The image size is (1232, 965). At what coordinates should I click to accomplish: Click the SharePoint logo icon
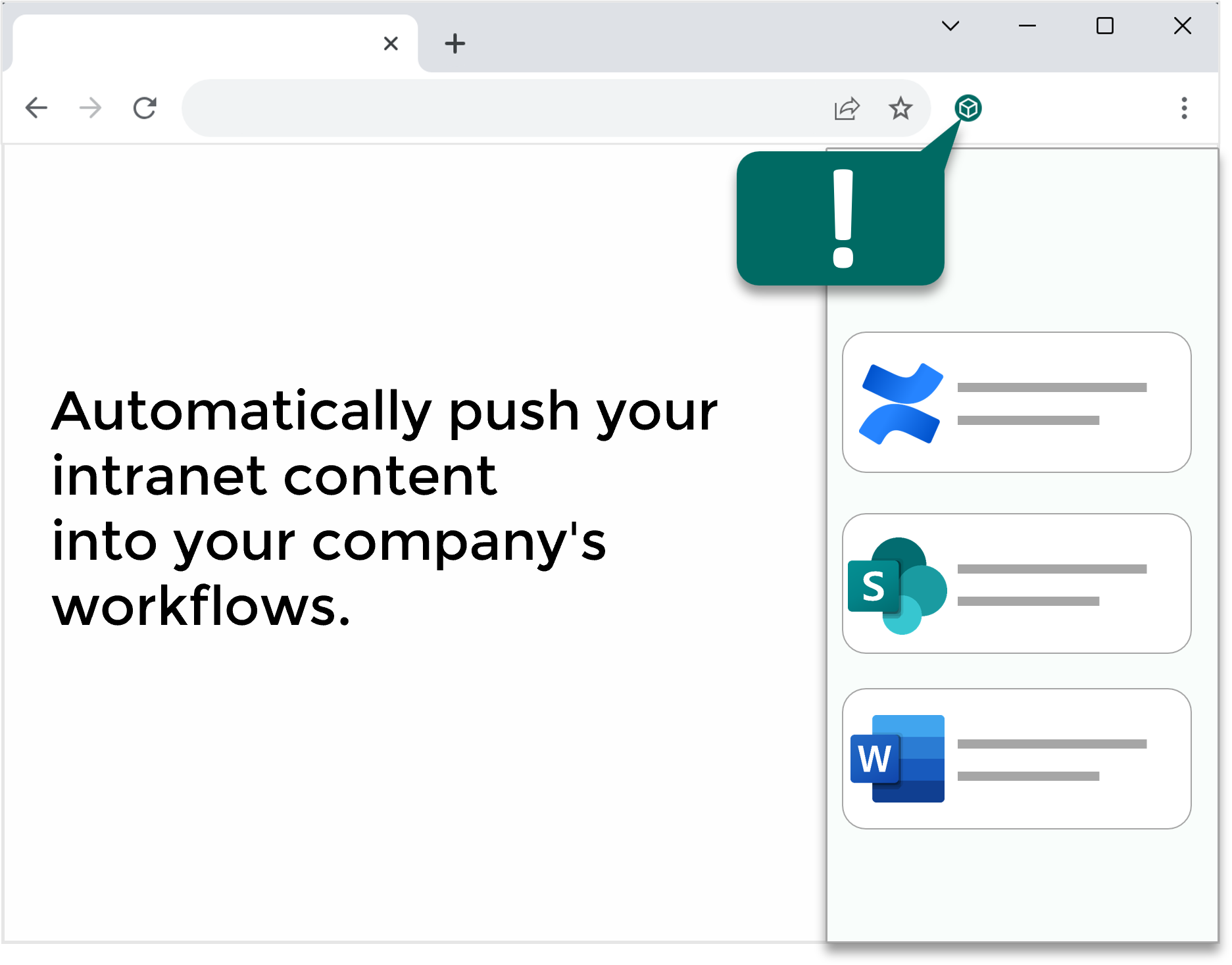(x=897, y=585)
